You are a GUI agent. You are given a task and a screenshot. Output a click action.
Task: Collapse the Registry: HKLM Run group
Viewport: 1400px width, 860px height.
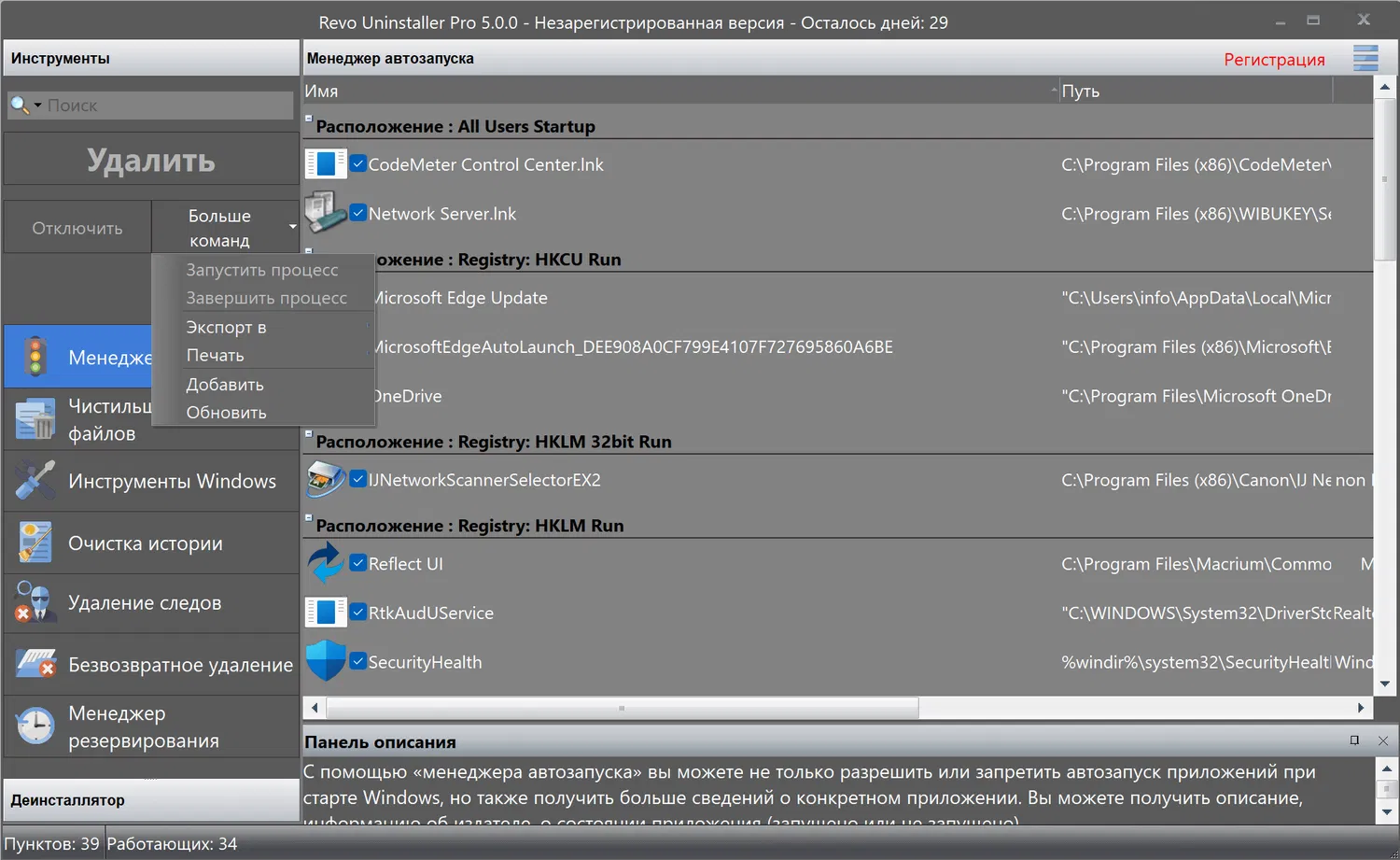tap(308, 517)
